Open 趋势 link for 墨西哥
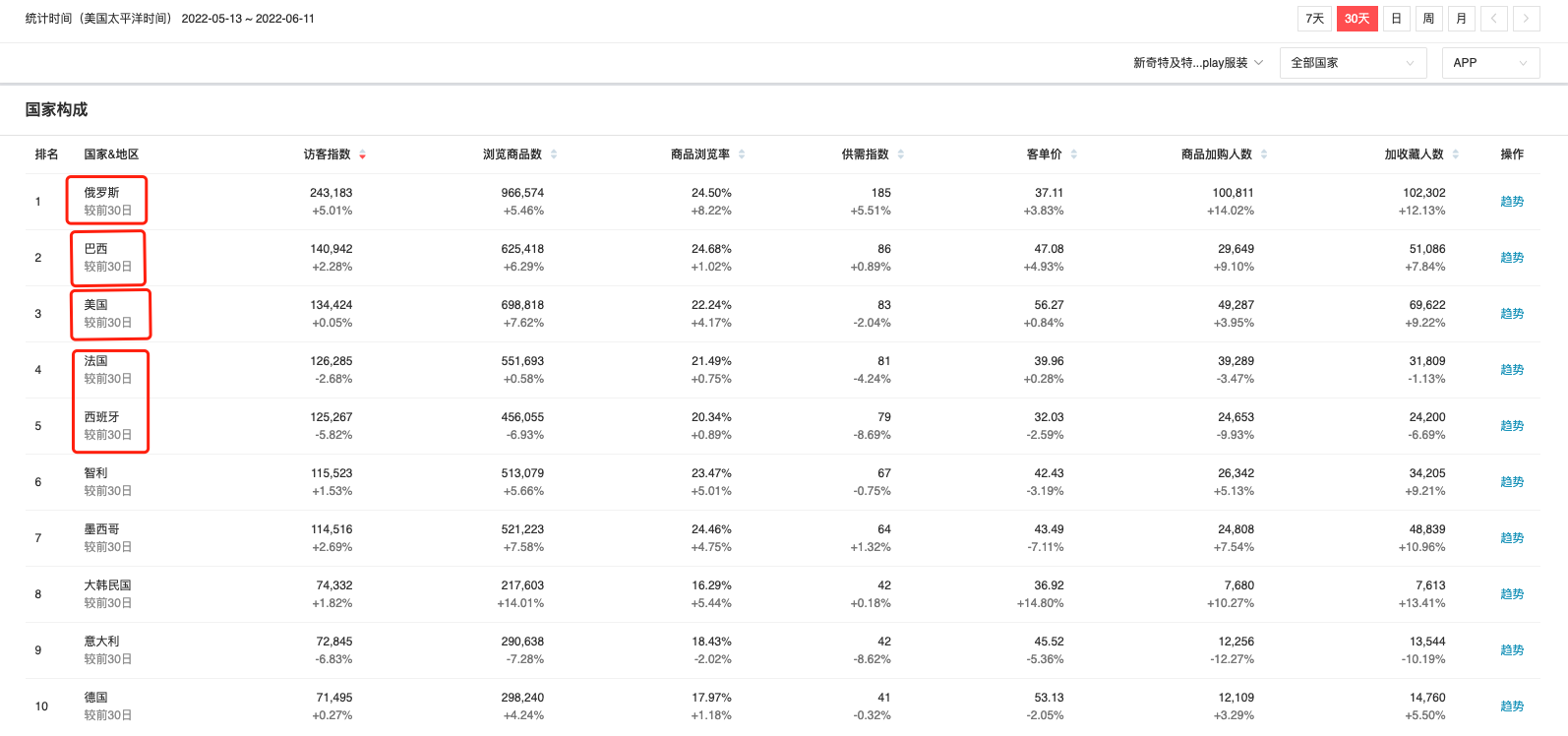Screen dimensions: 1568x736 tap(1512, 538)
